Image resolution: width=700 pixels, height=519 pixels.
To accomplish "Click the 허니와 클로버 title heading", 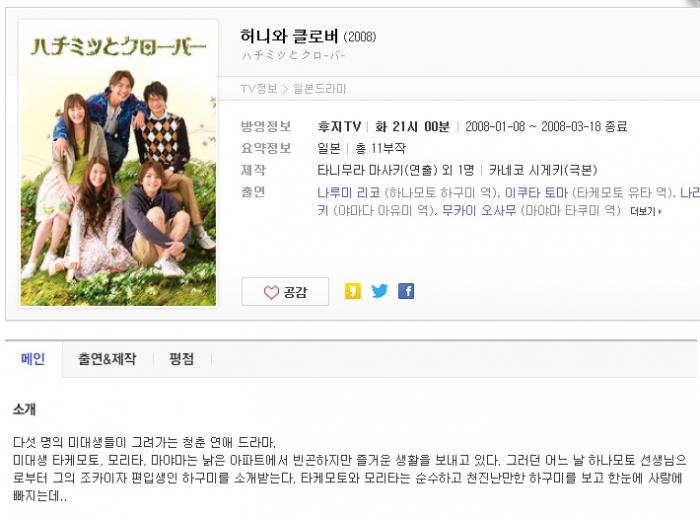I will click(x=289, y=36).
